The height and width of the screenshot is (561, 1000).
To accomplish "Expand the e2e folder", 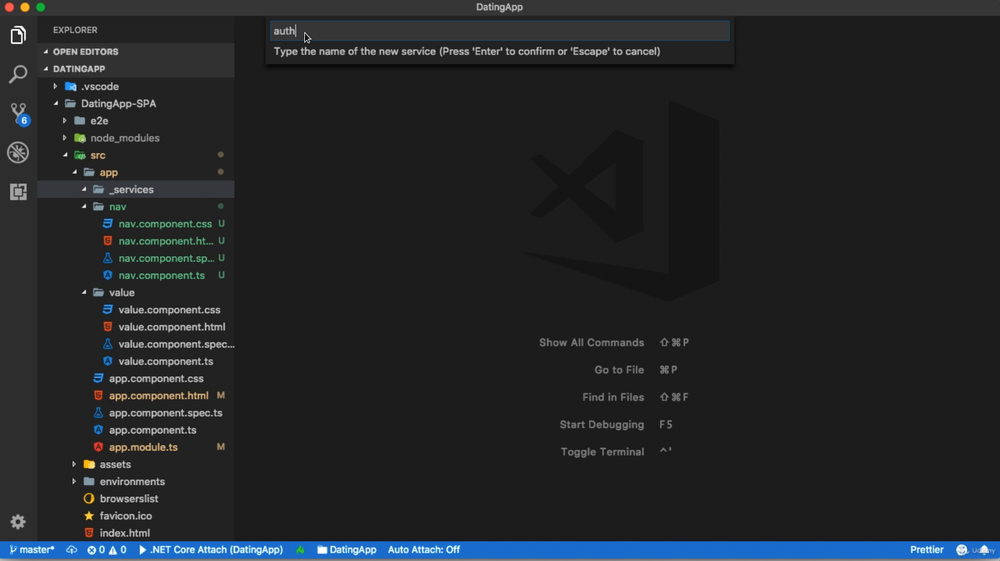I will click(136, 120).
